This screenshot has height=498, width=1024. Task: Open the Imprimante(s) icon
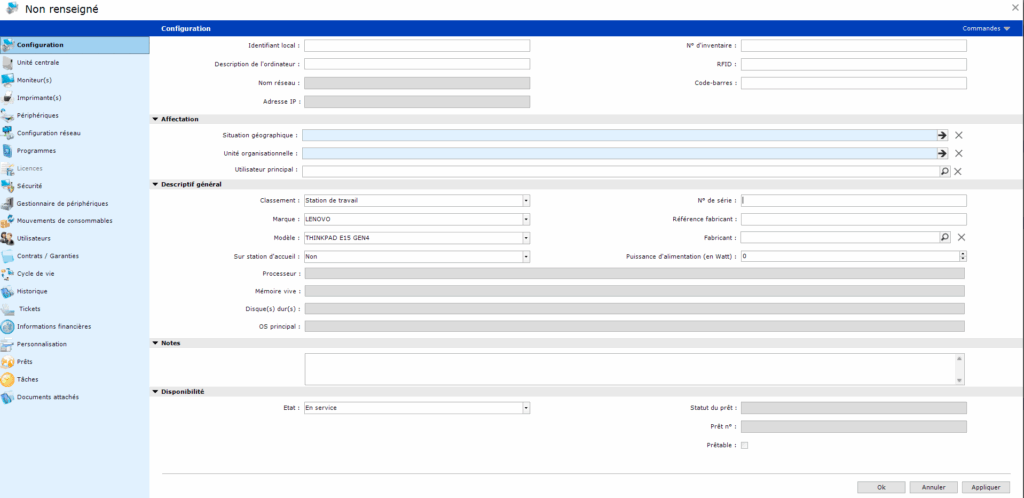click(x=8, y=98)
